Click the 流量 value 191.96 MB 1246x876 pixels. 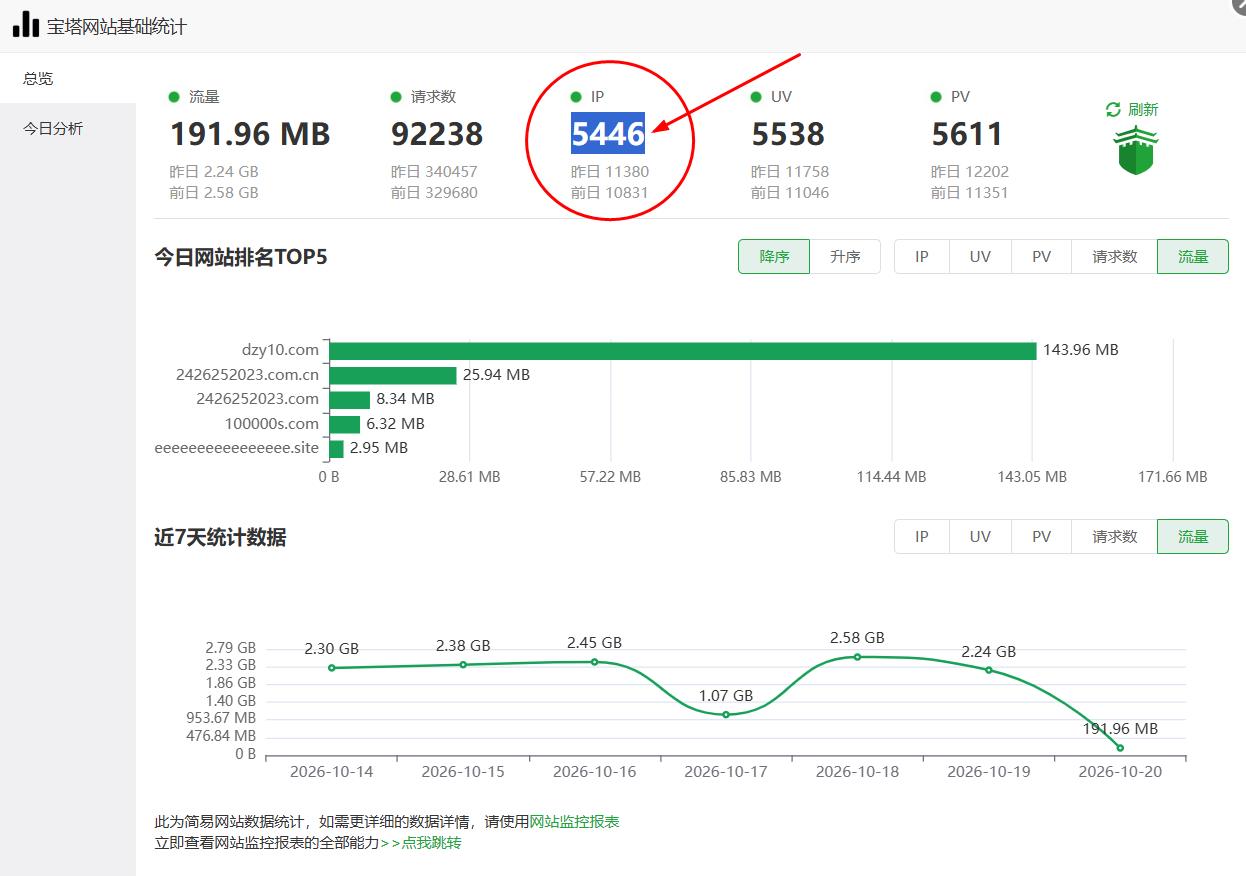point(250,133)
